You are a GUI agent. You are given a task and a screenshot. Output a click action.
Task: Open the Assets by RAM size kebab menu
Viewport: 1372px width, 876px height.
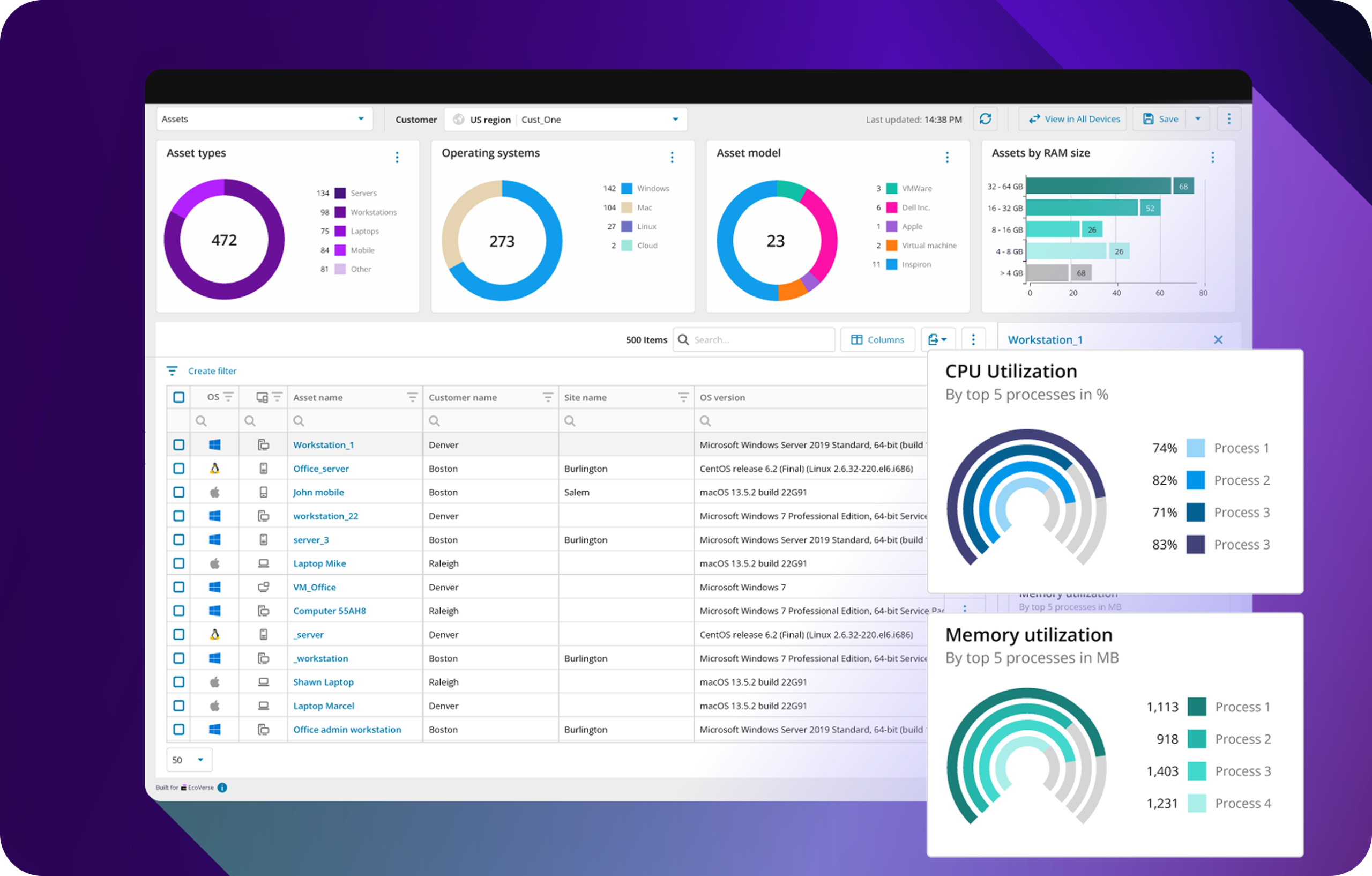(x=1212, y=157)
